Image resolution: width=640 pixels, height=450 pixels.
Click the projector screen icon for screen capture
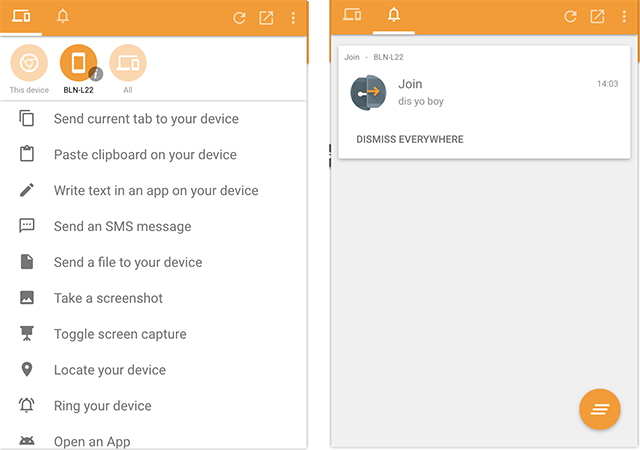pos(27,333)
